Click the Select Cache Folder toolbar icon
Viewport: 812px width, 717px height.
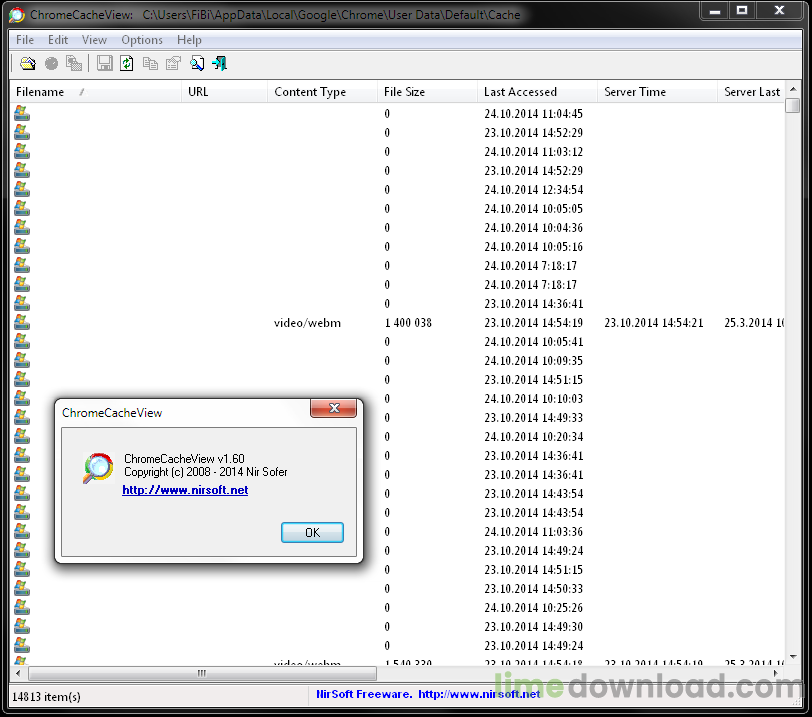28,63
